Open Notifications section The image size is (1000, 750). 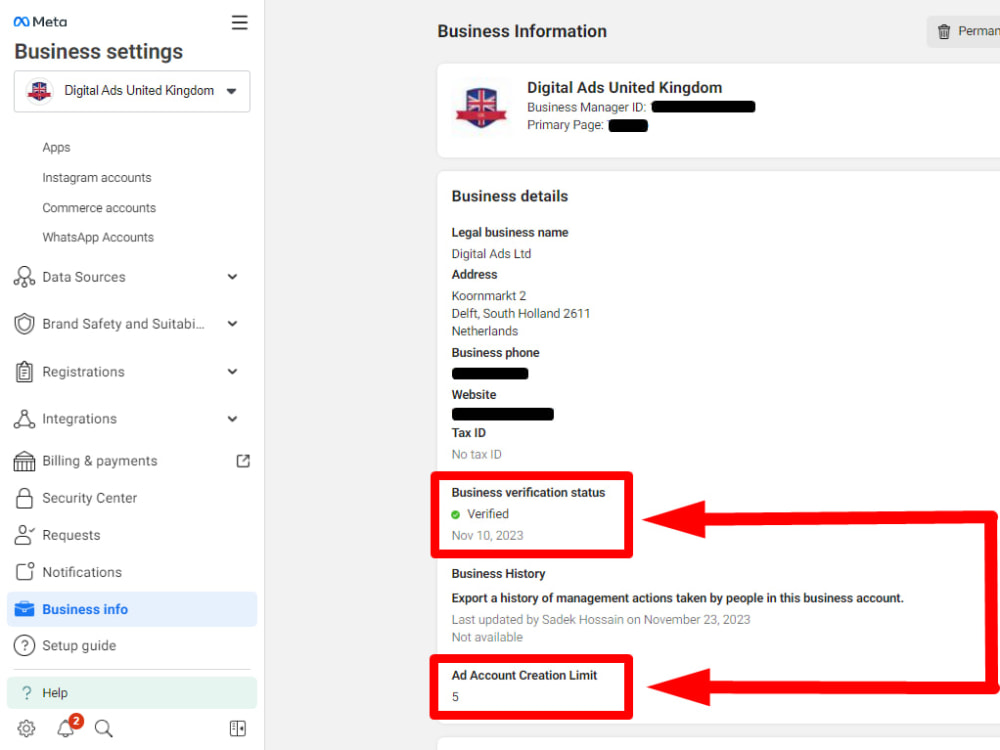(82, 572)
